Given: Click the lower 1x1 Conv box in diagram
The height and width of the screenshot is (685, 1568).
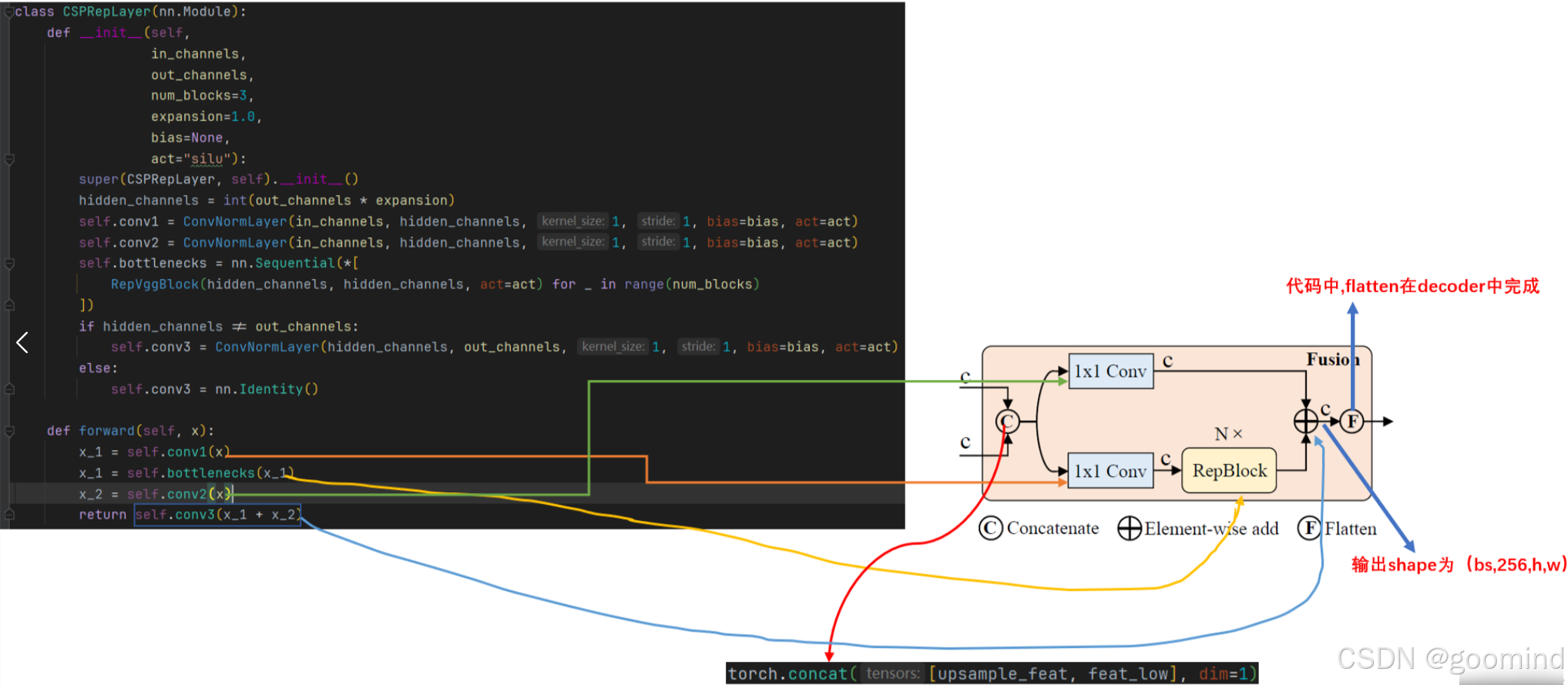Looking at the screenshot, I should click(1110, 471).
